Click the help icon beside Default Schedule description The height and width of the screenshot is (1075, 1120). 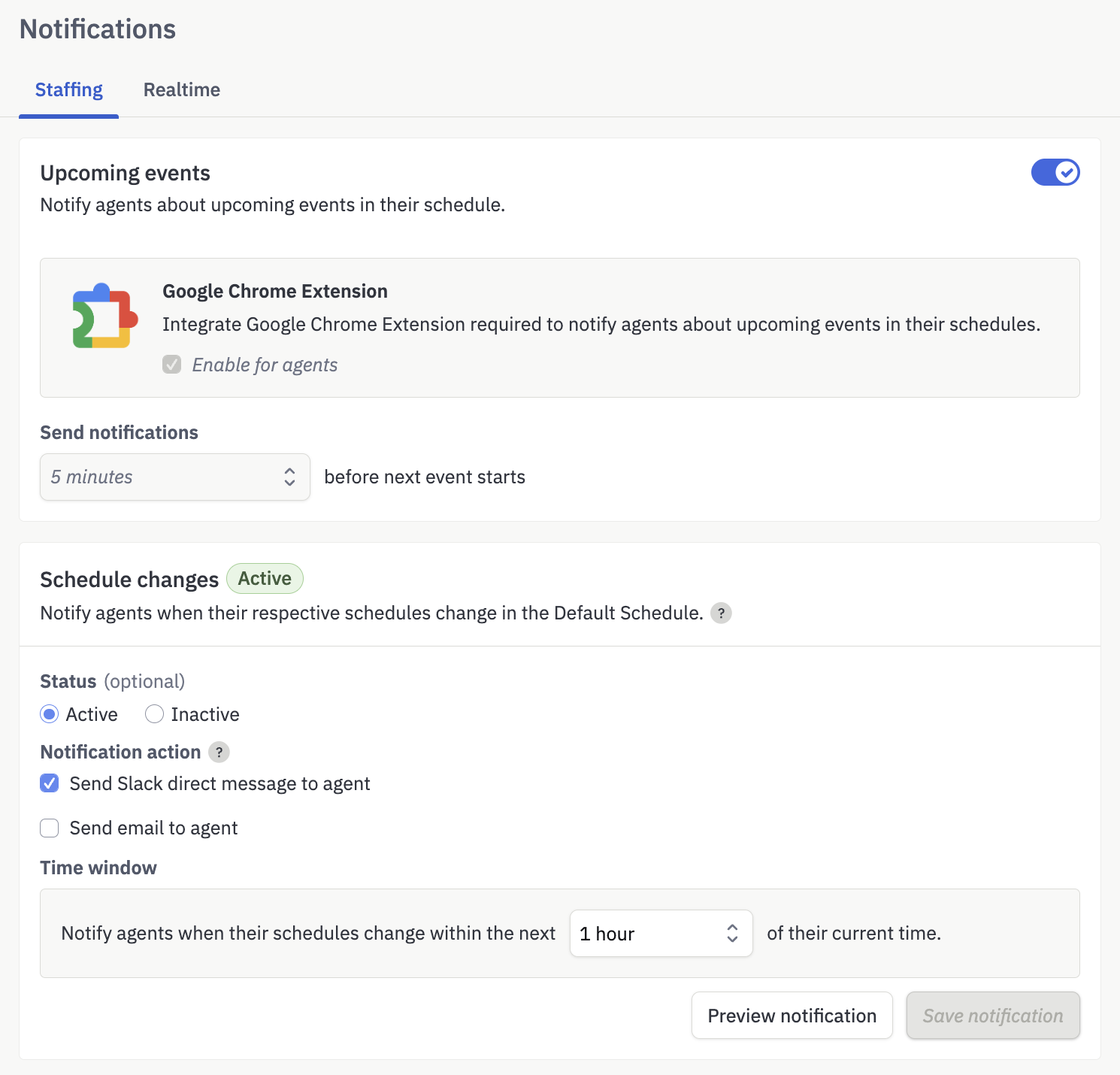coord(721,613)
